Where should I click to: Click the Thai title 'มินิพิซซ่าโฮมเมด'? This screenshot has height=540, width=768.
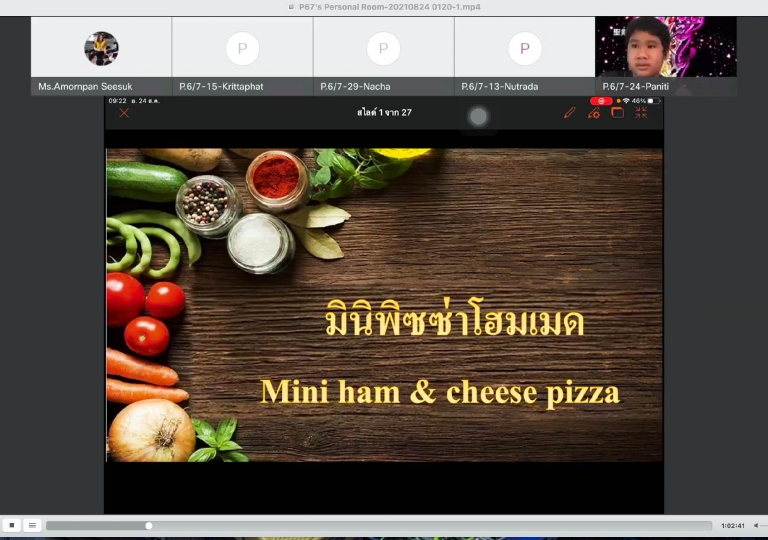coord(455,319)
